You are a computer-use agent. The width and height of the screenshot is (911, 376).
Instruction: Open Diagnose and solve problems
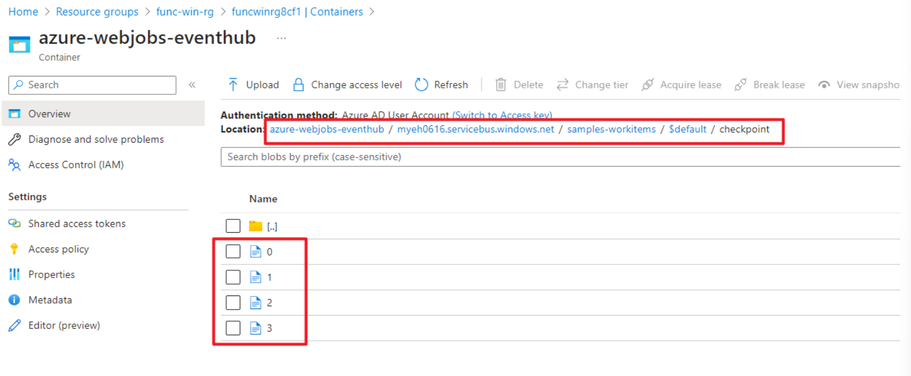[96, 139]
